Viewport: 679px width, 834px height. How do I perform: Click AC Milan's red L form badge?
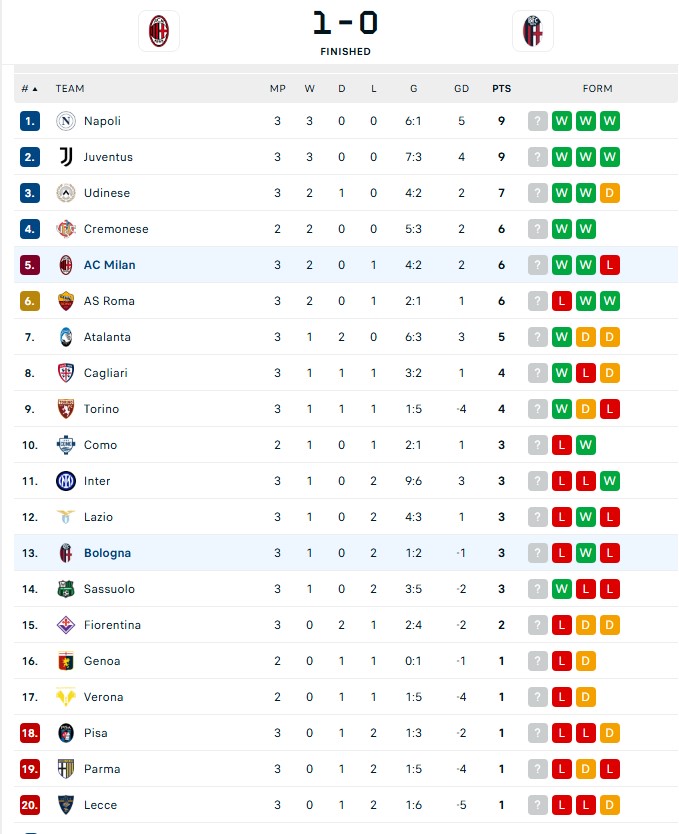[610, 265]
